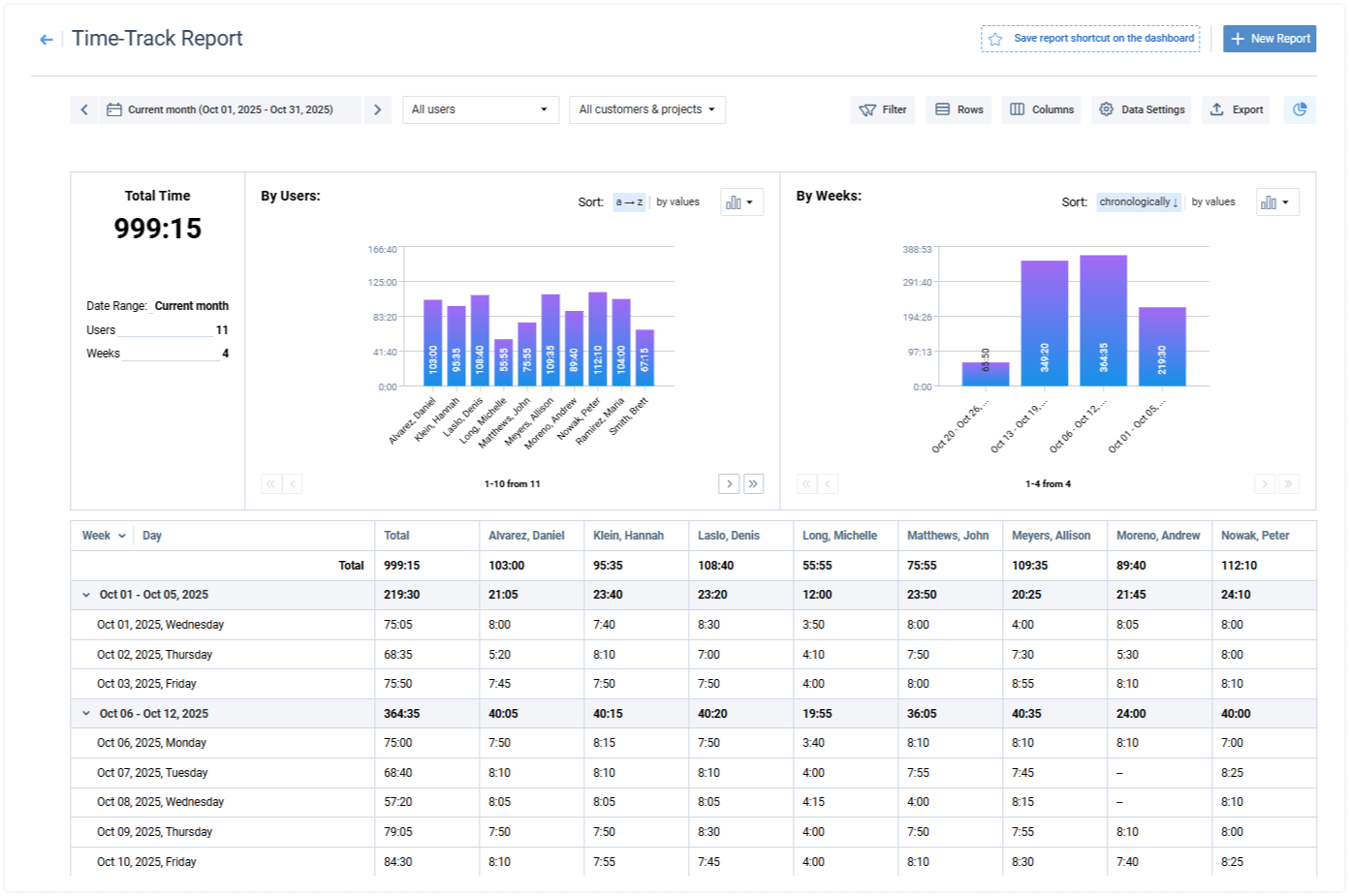Viewport: 1349px width, 896px height.
Task: Sort By Users chart by values
Action: 677,202
